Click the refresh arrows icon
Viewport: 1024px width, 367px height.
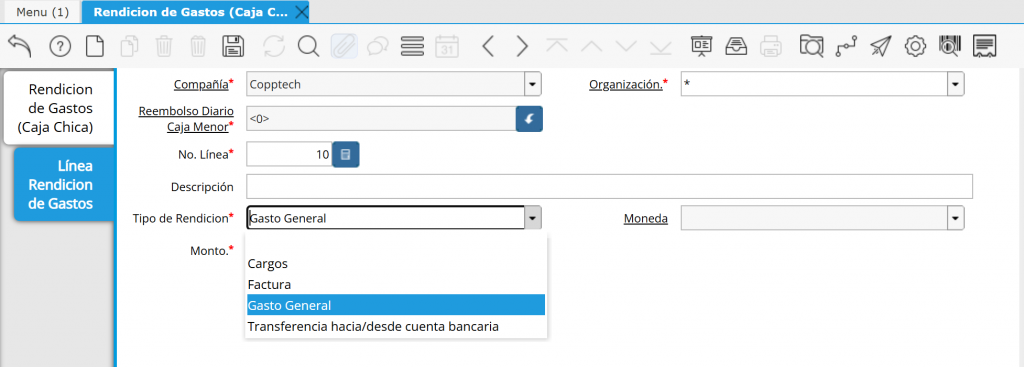pyautogui.click(x=274, y=46)
